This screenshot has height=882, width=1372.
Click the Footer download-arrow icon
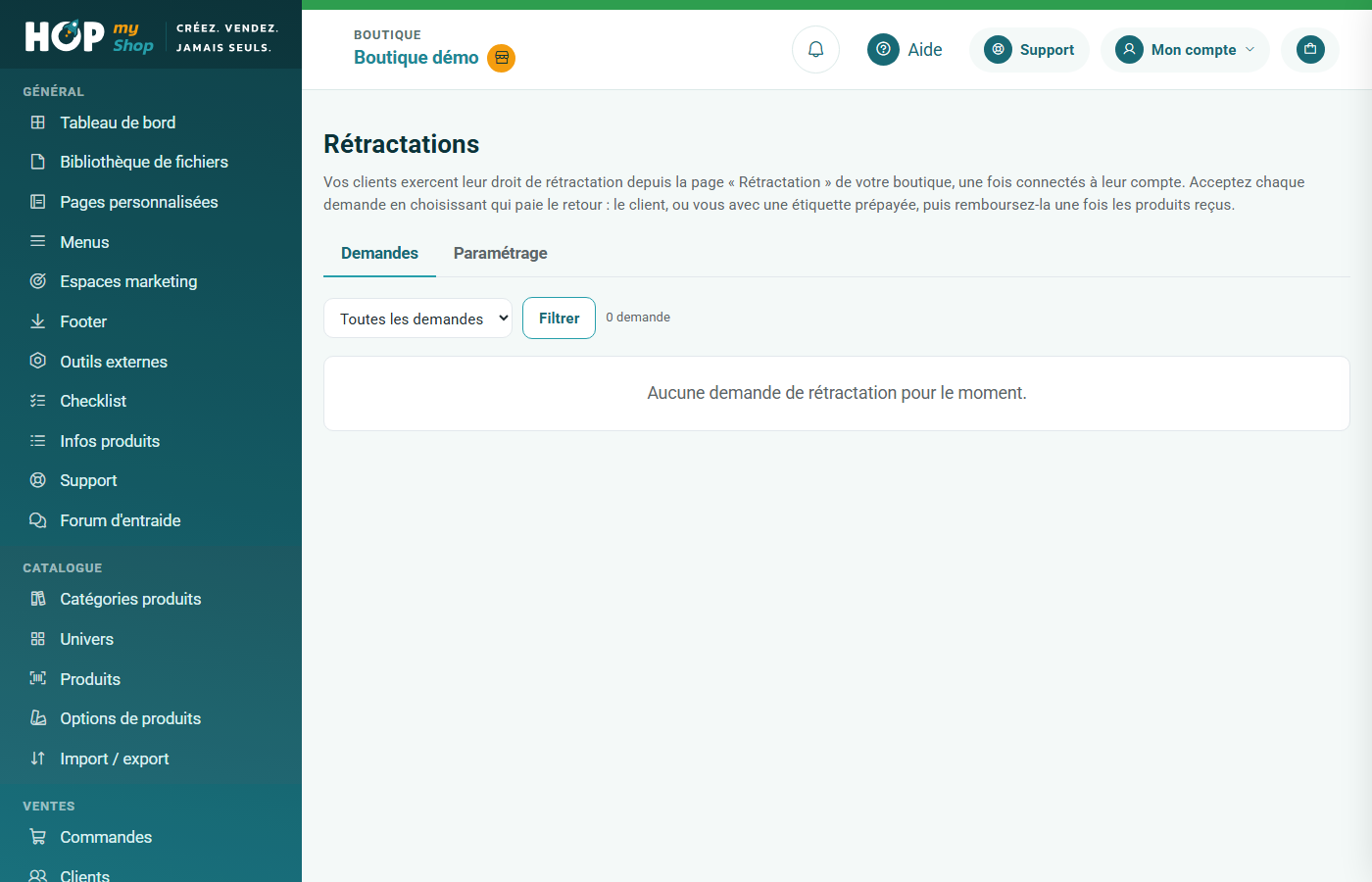click(x=38, y=321)
